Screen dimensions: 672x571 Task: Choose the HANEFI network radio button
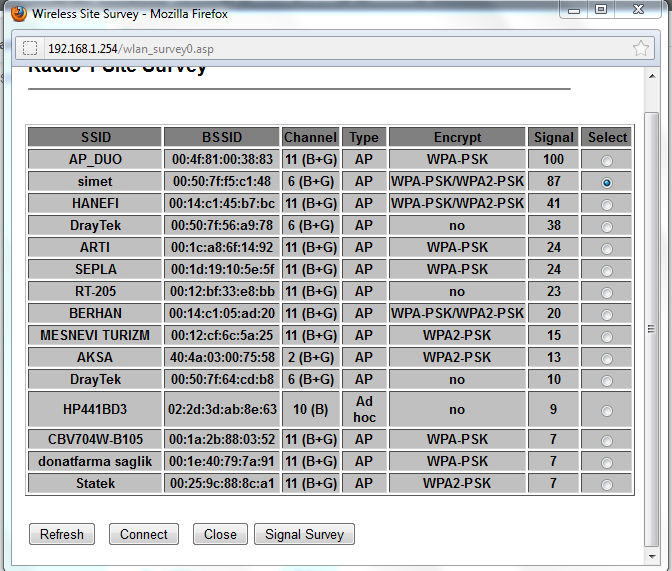[x=607, y=204]
